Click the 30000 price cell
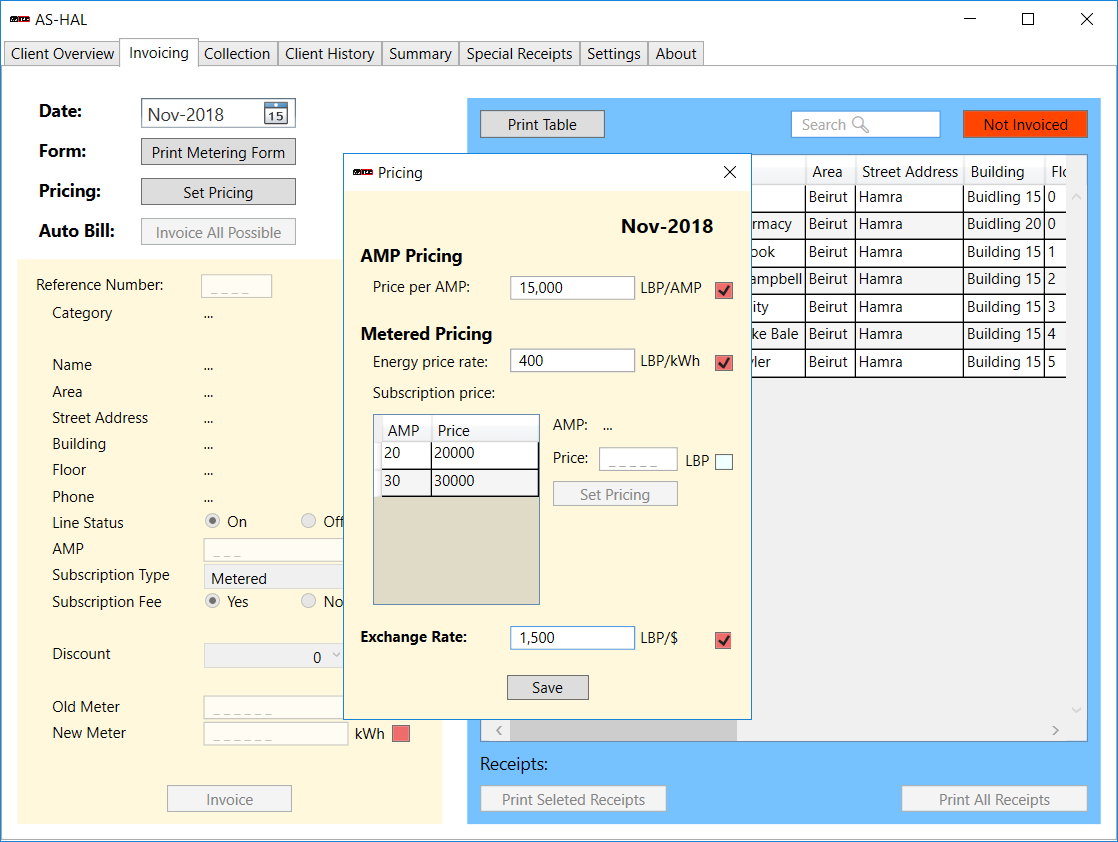The image size is (1118, 842). click(485, 482)
